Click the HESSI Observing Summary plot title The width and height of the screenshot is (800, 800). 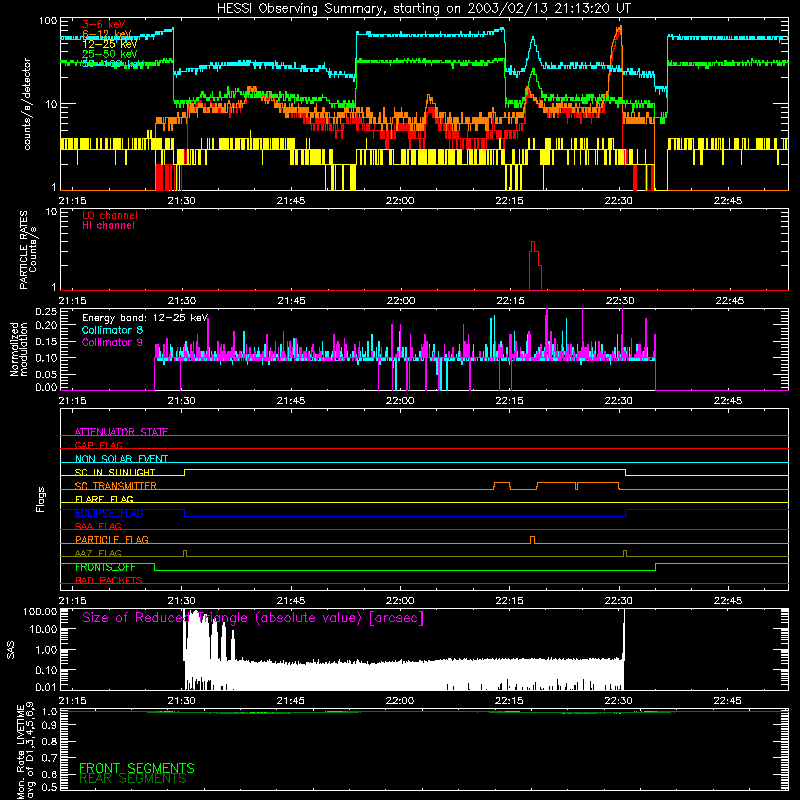pos(423,9)
